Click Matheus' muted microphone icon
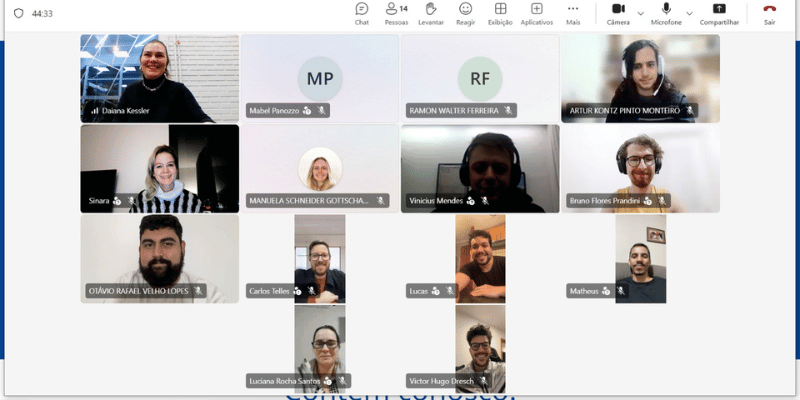This screenshot has height=400, width=800. (x=620, y=291)
